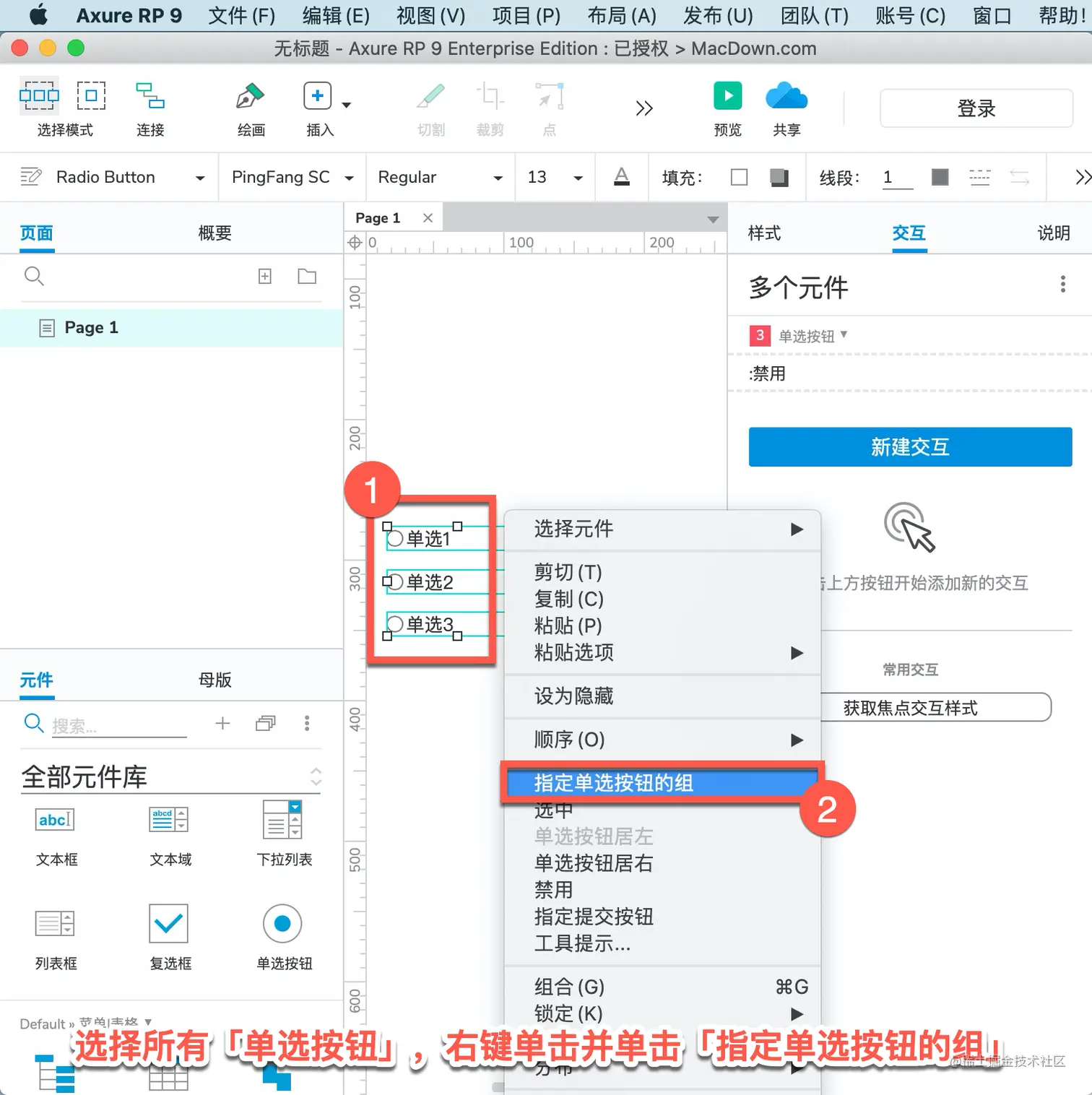The height and width of the screenshot is (1095, 1092).
Task: Switch to the 样式 style tab
Action: pyautogui.click(x=764, y=233)
